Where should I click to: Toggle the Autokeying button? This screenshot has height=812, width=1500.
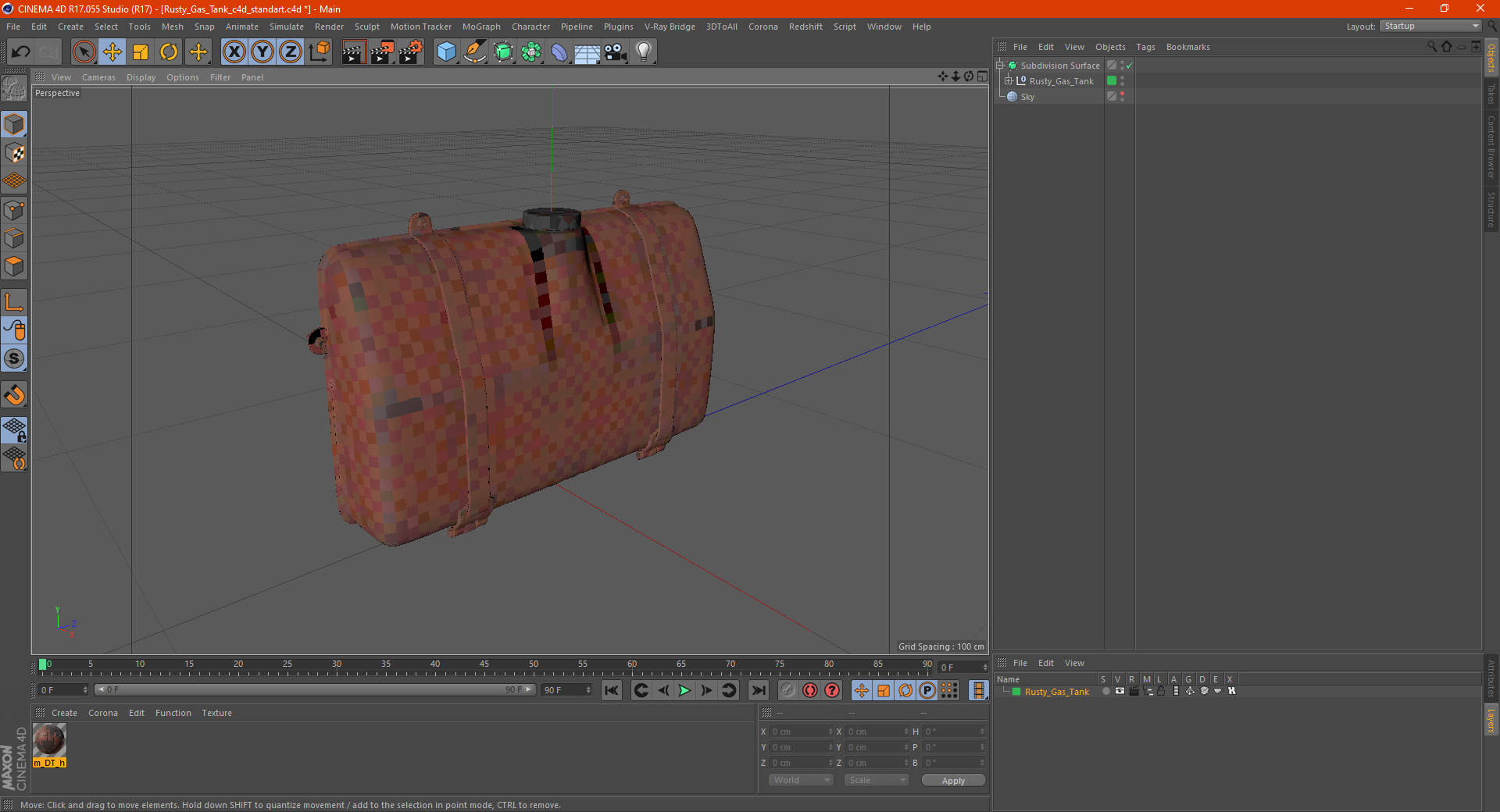tap(810, 690)
